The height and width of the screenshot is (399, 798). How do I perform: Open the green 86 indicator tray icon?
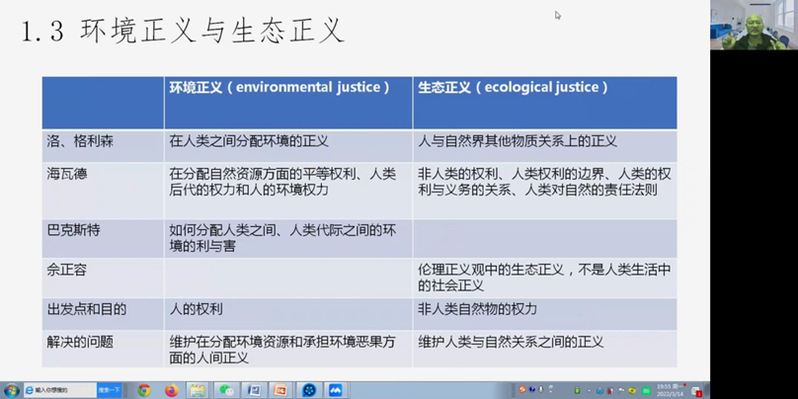pos(646,391)
